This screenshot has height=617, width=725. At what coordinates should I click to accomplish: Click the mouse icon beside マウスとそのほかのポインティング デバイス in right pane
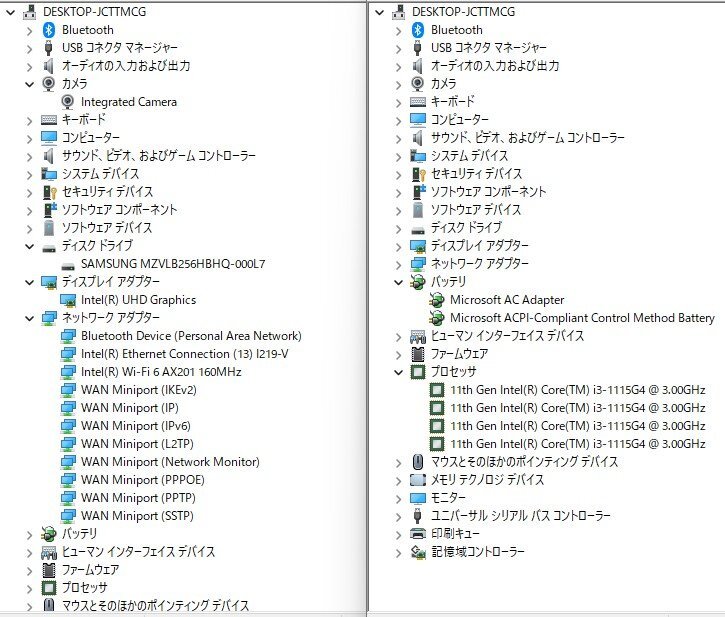(x=417, y=462)
